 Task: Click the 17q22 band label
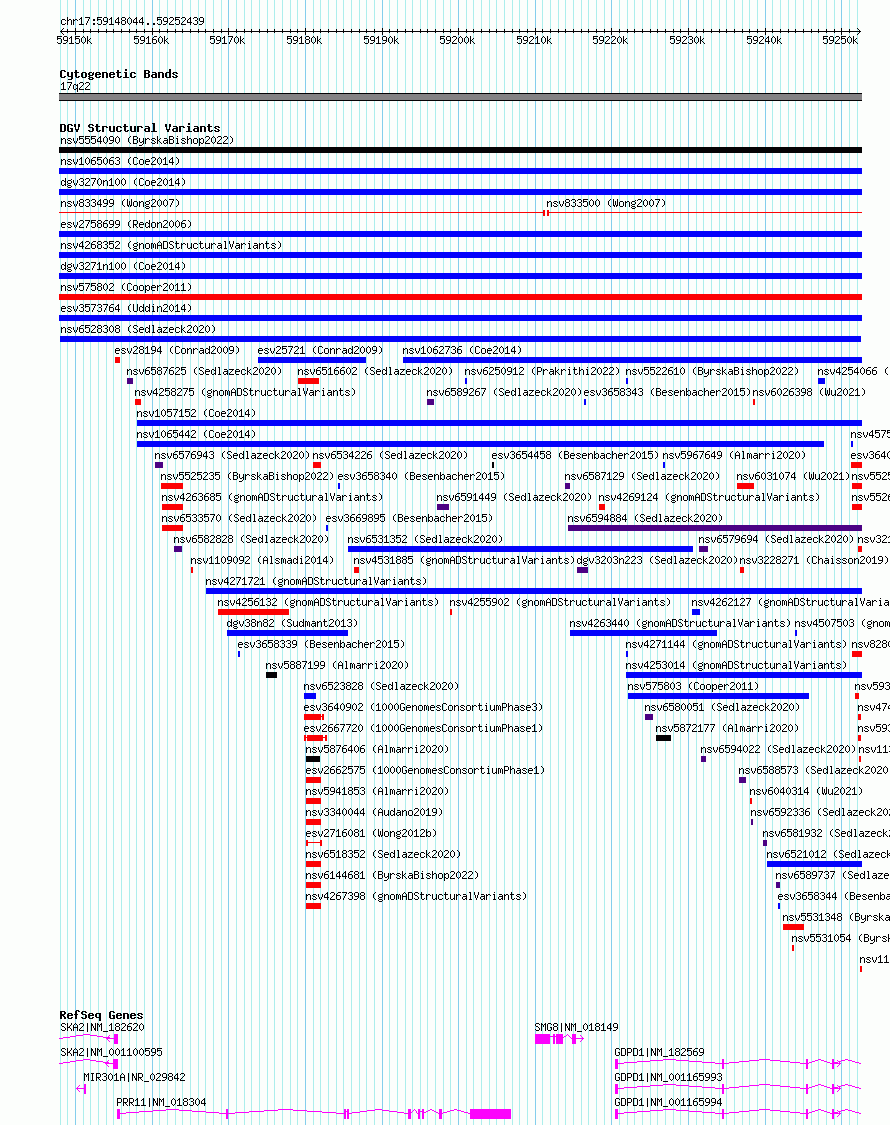[75, 86]
